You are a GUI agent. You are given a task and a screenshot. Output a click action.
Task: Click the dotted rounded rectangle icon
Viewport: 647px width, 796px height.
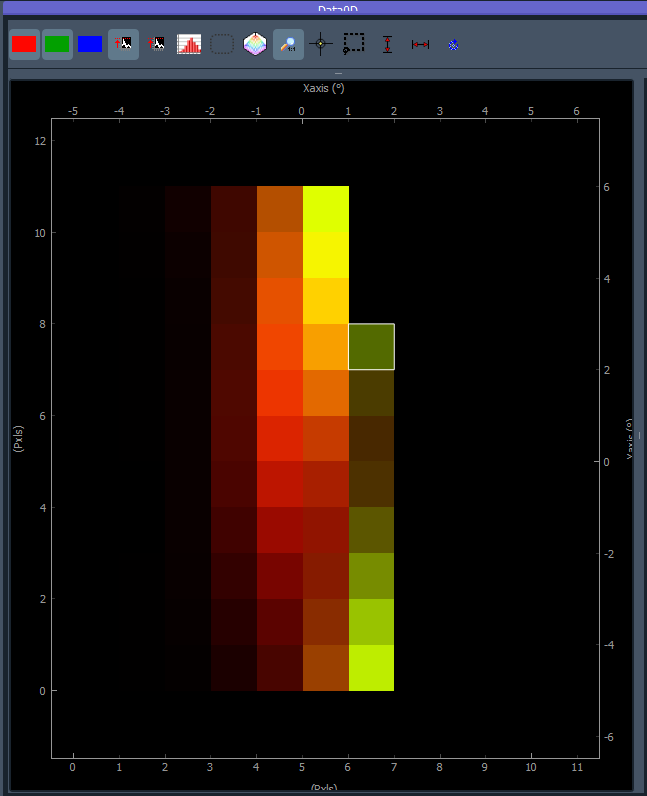pyautogui.click(x=222, y=45)
